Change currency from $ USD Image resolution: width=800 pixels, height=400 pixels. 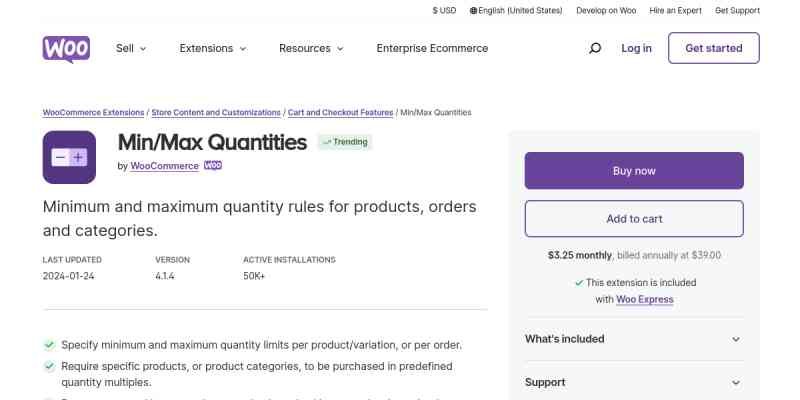[x=444, y=10]
